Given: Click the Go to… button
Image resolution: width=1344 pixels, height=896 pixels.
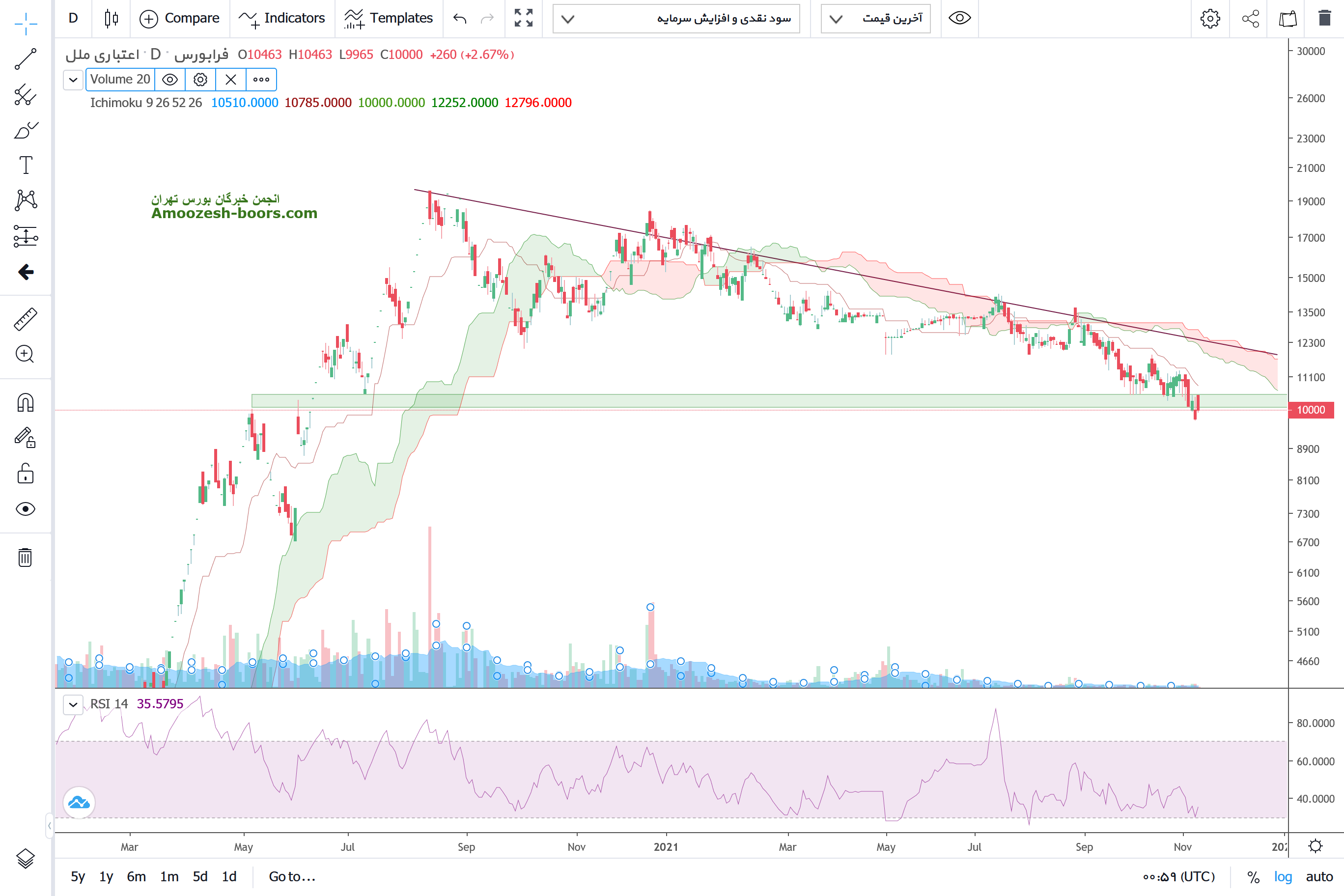Looking at the screenshot, I should click(292, 876).
